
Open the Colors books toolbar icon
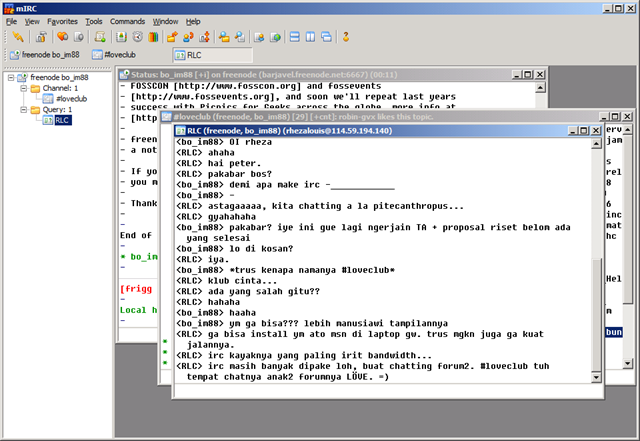pyautogui.click(x=153, y=37)
